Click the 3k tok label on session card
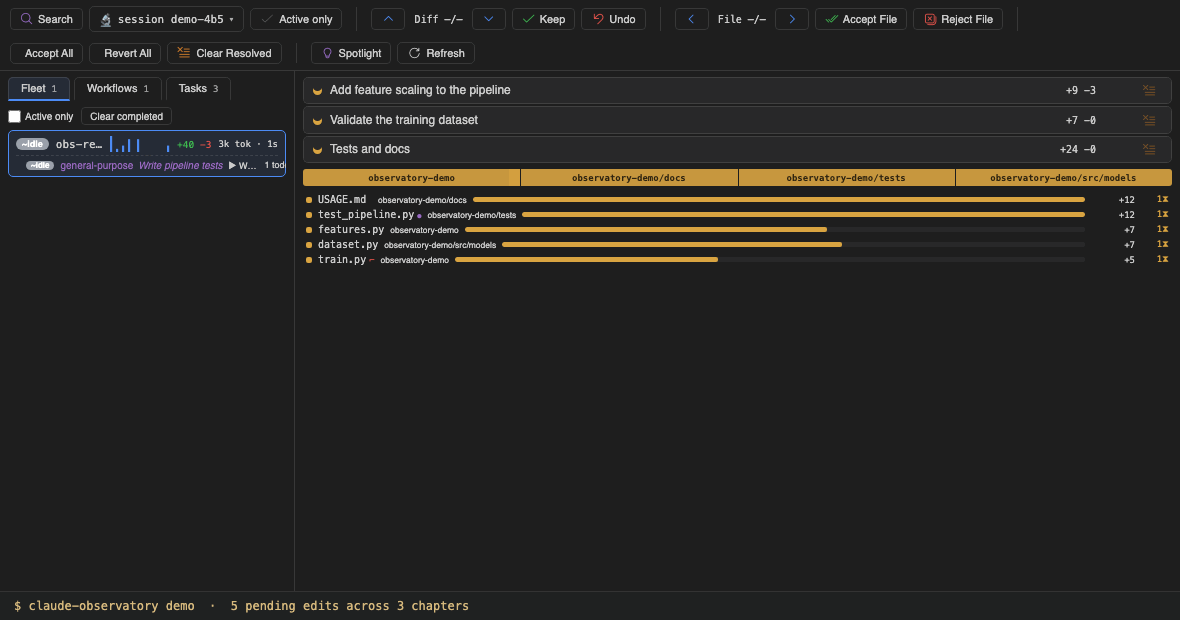This screenshot has height=620, width=1180. pos(234,144)
